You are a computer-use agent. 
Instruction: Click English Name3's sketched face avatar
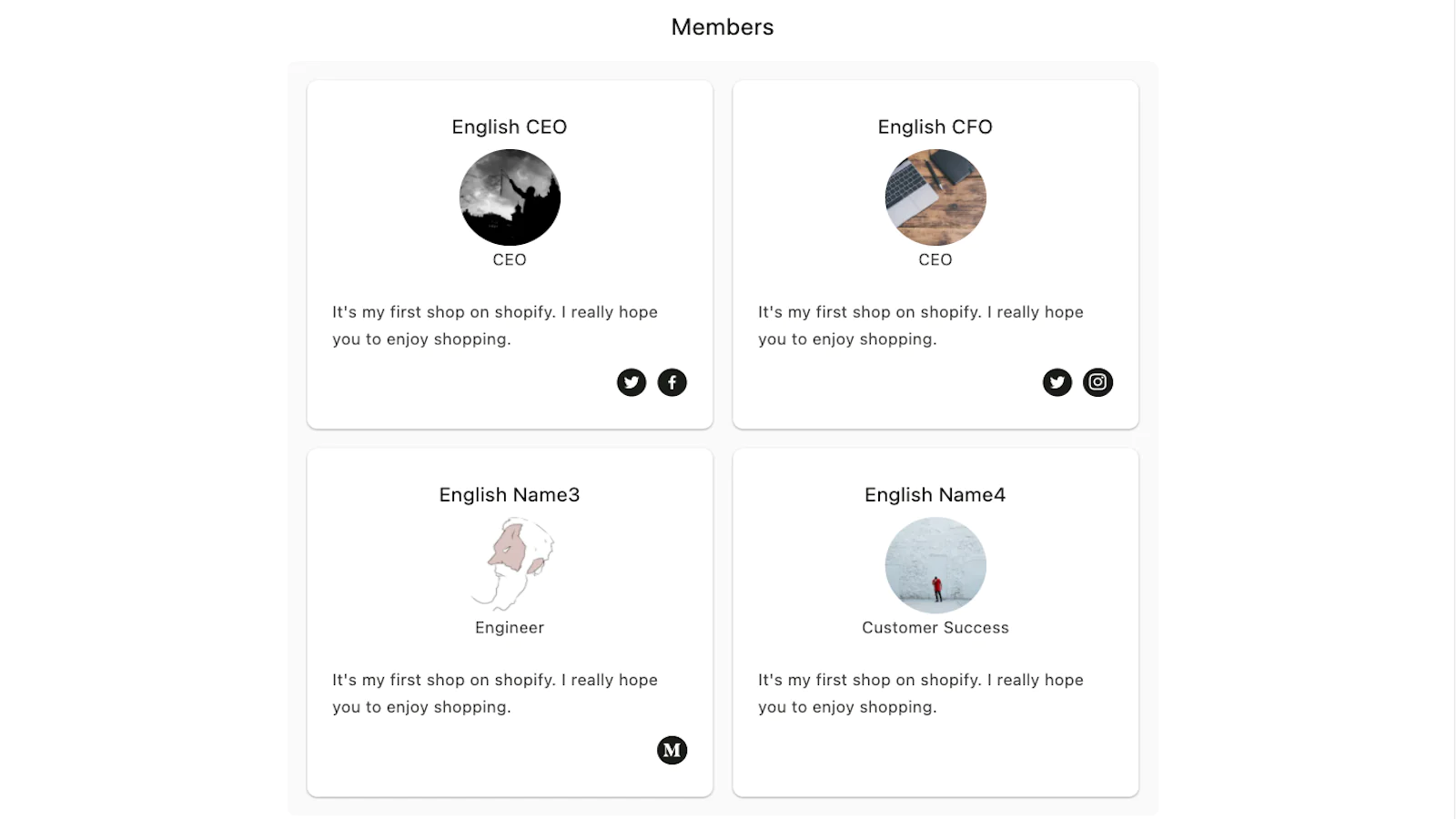click(512, 564)
